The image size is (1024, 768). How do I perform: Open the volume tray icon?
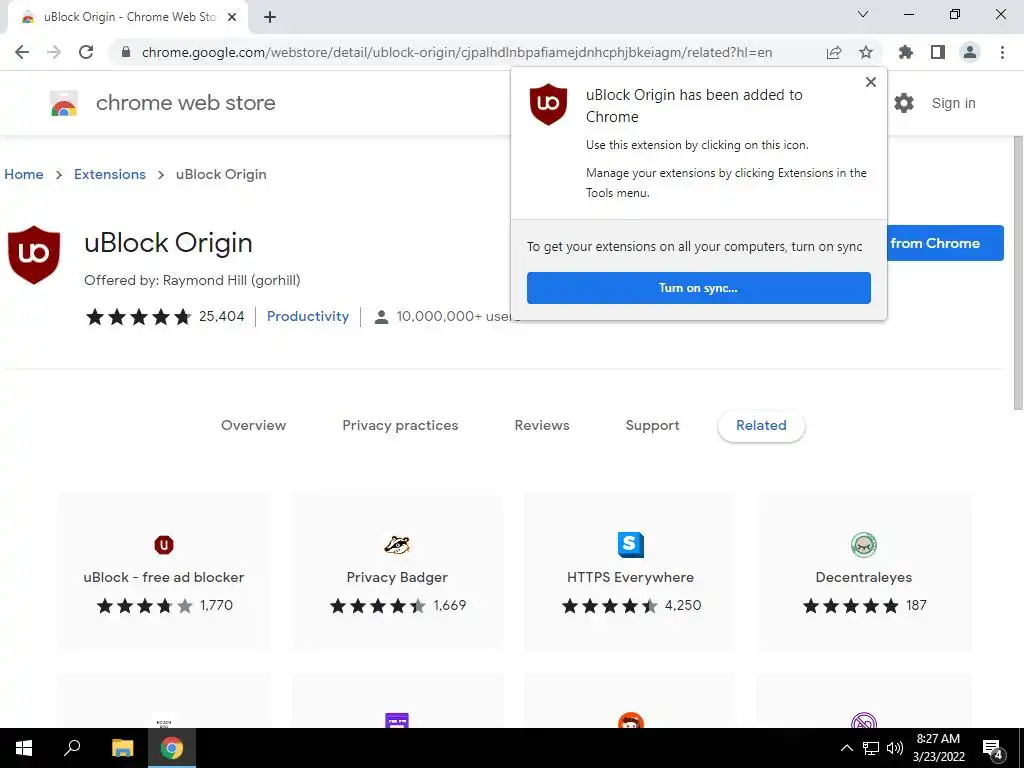895,748
